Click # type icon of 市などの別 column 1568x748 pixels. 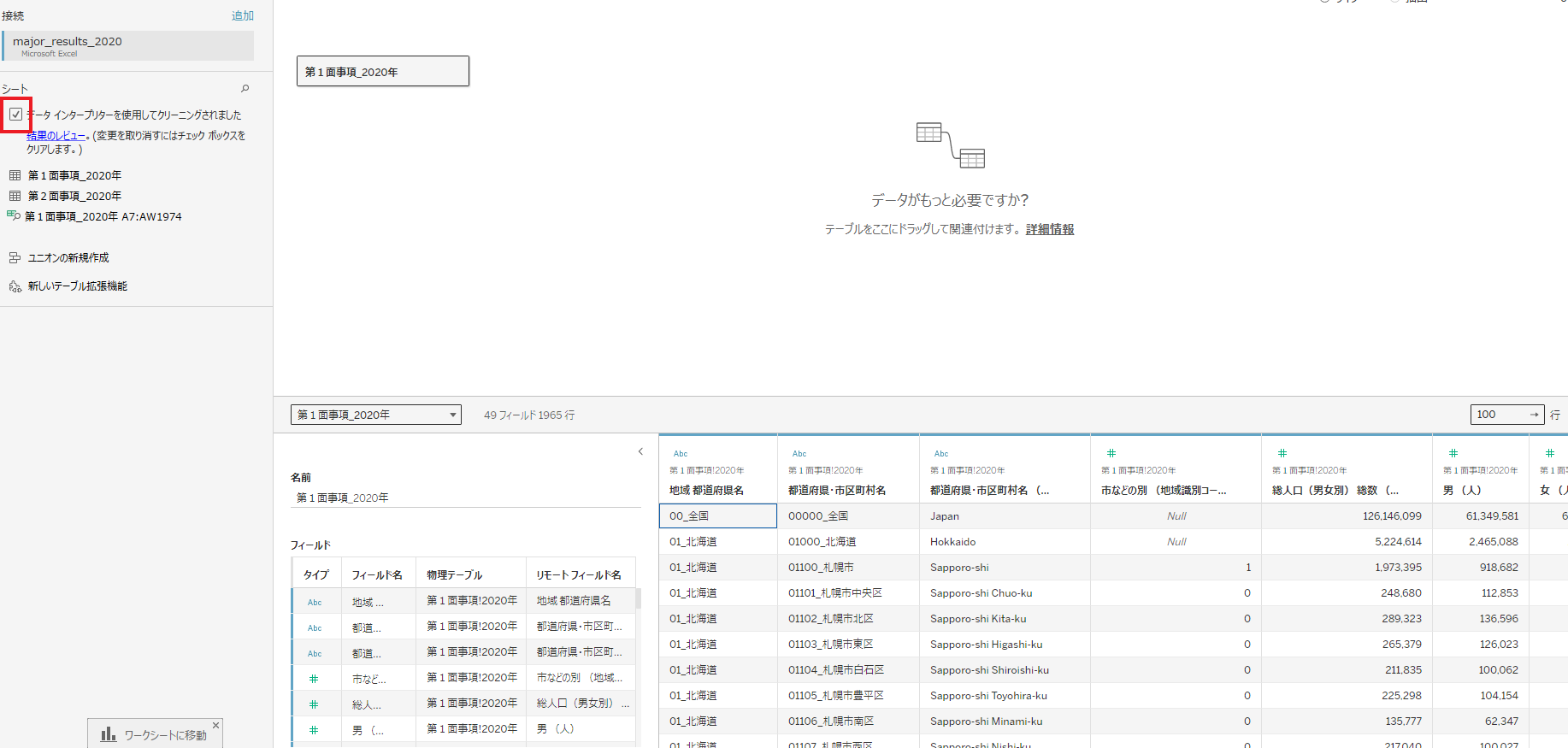point(1111,453)
